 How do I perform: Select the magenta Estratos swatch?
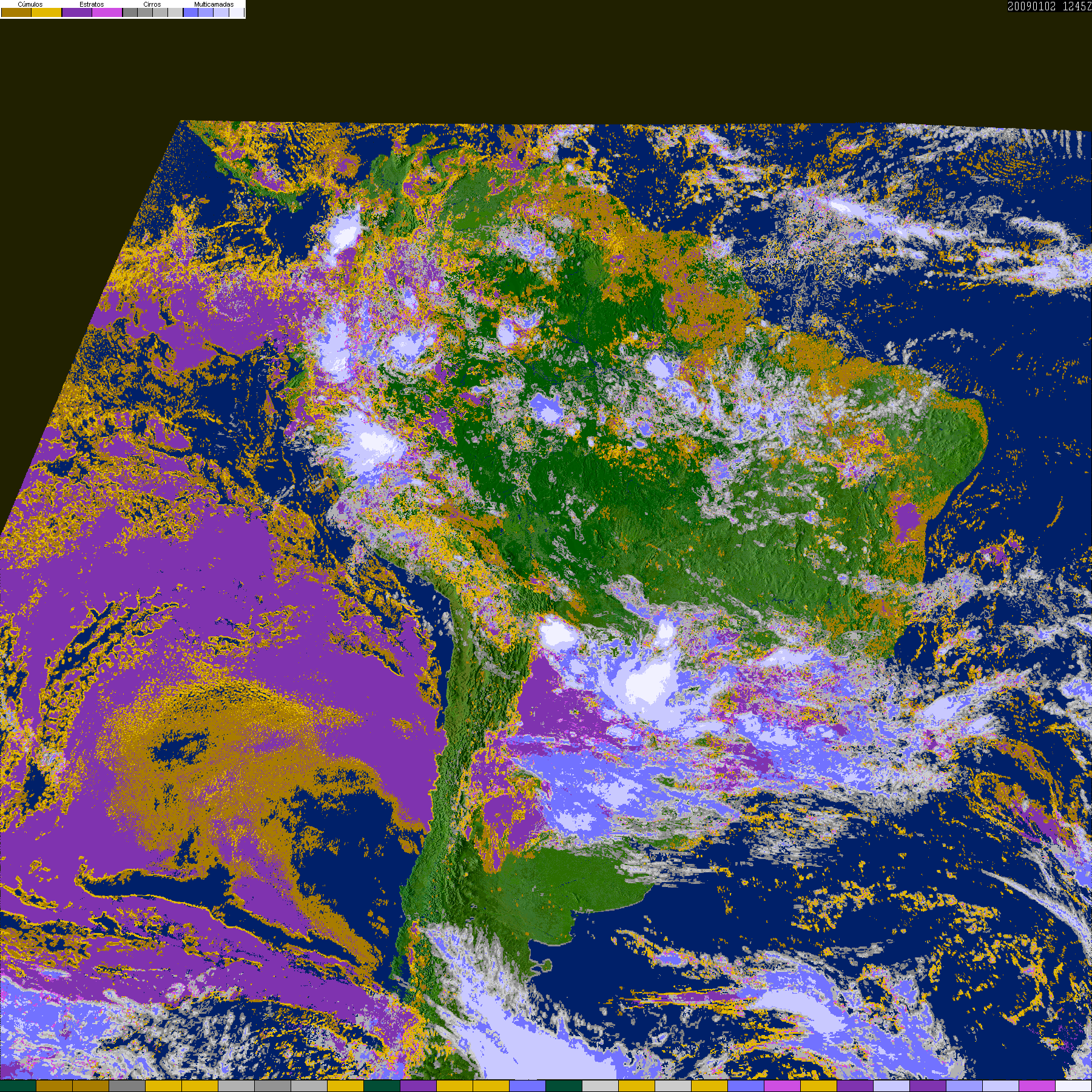[x=107, y=12]
